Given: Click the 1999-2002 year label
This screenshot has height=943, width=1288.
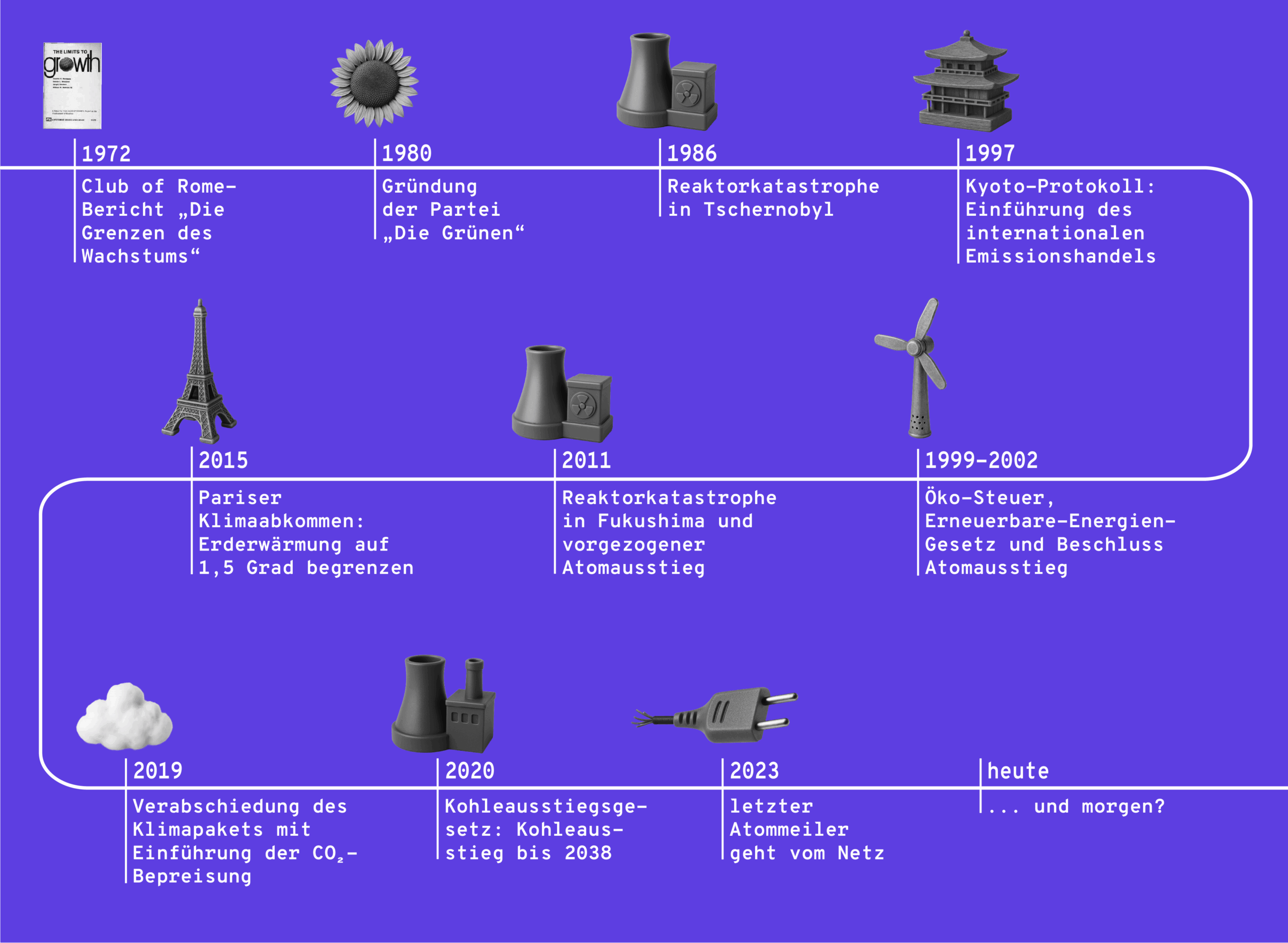Looking at the screenshot, I should (x=981, y=460).
